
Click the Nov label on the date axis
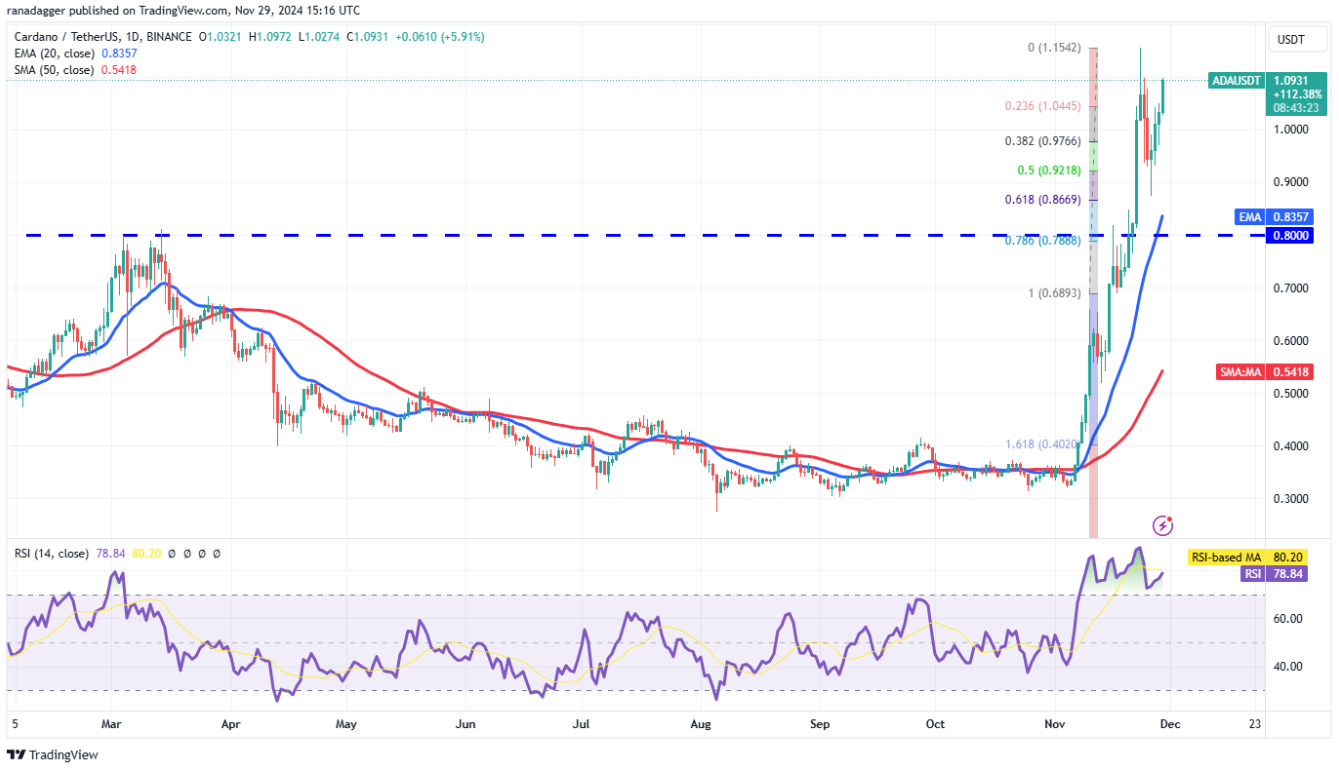tap(1054, 723)
